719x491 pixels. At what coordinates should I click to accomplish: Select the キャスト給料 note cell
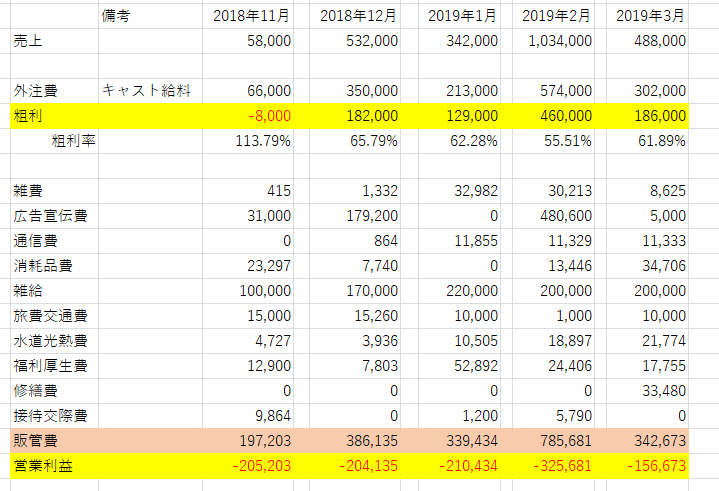[146, 91]
